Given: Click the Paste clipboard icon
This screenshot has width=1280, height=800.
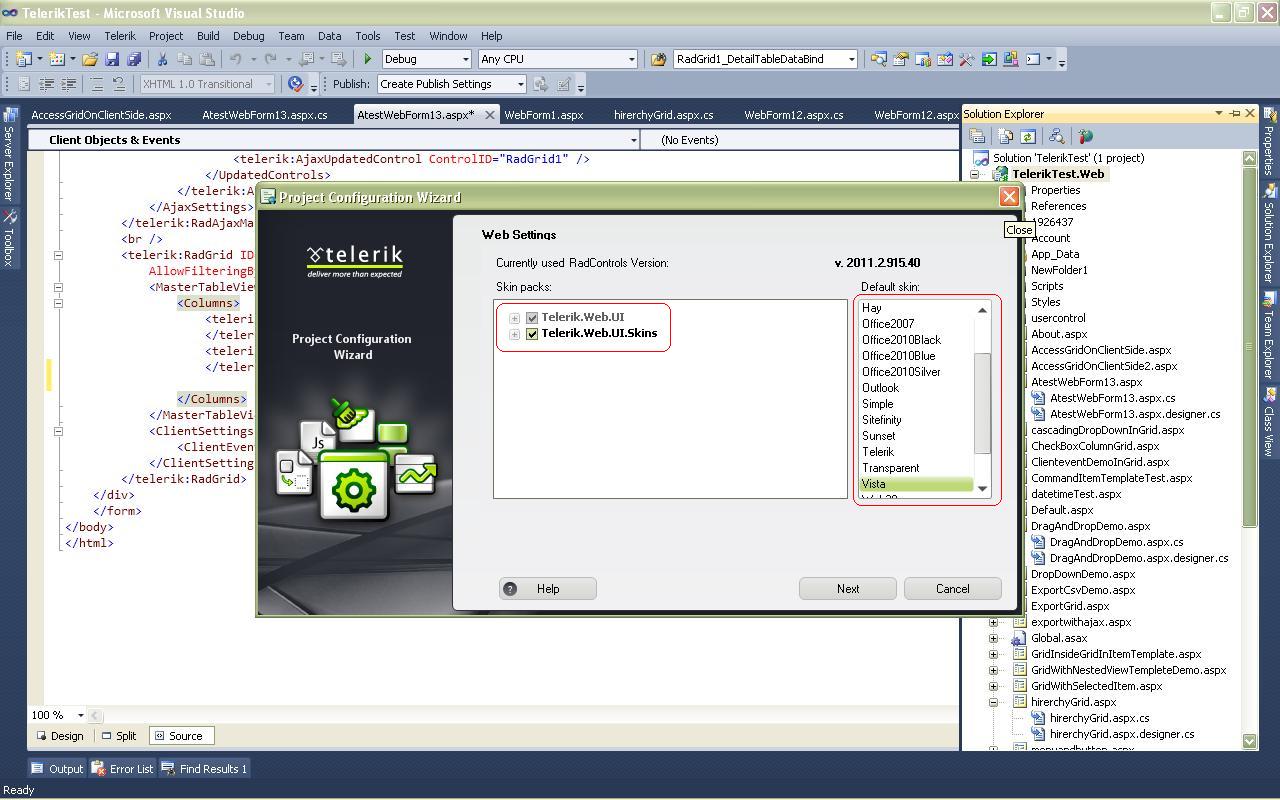Looking at the screenshot, I should 207,59.
